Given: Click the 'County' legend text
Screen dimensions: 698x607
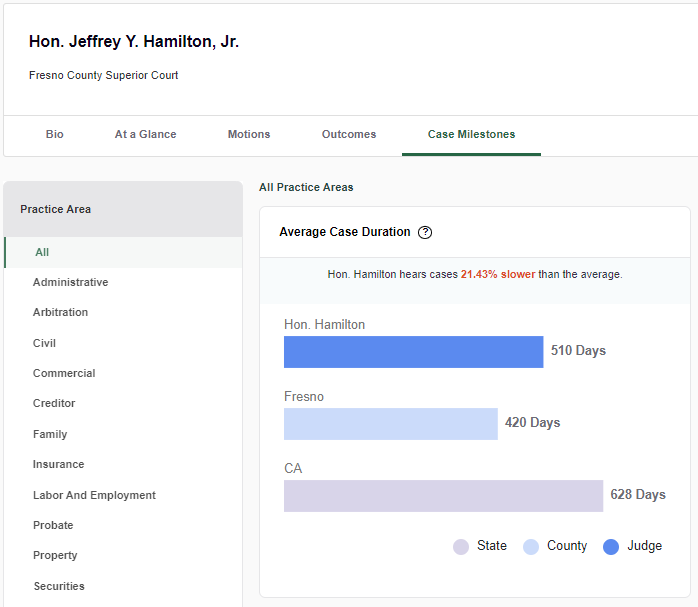Looking at the screenshot, I should [x=567, y=546].
